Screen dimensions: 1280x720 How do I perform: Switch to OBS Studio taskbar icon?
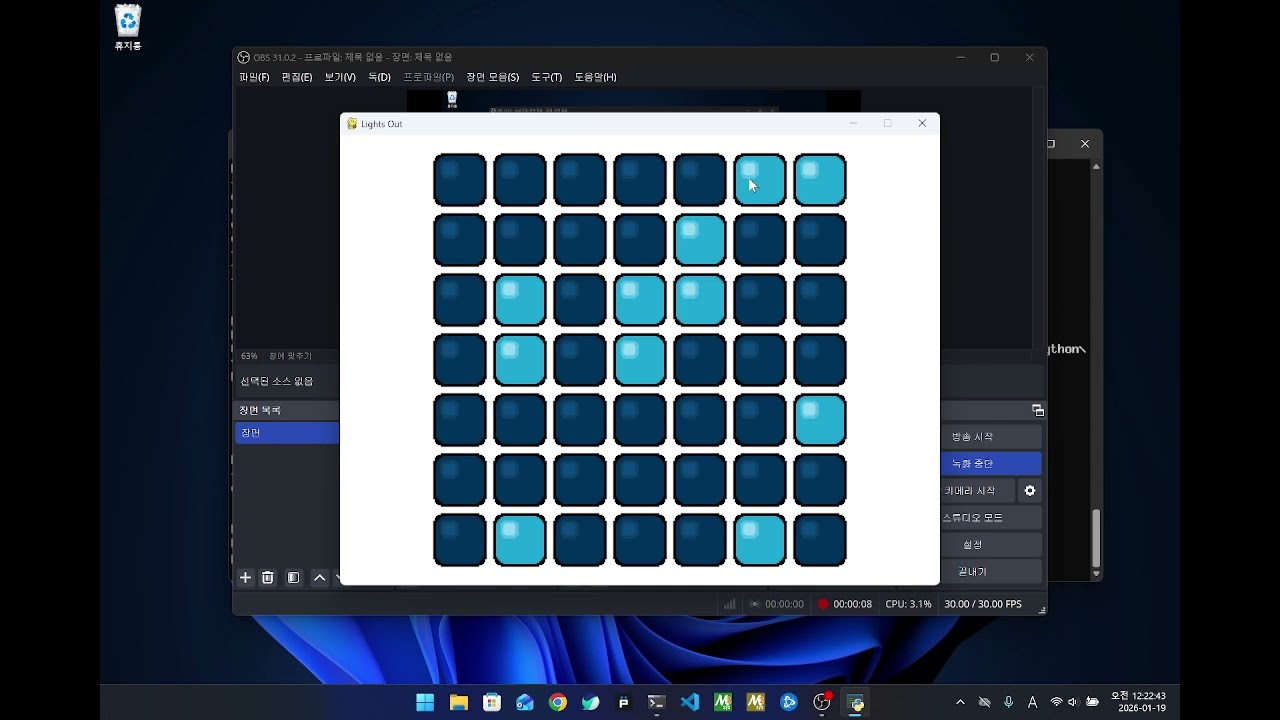(822, 702)
